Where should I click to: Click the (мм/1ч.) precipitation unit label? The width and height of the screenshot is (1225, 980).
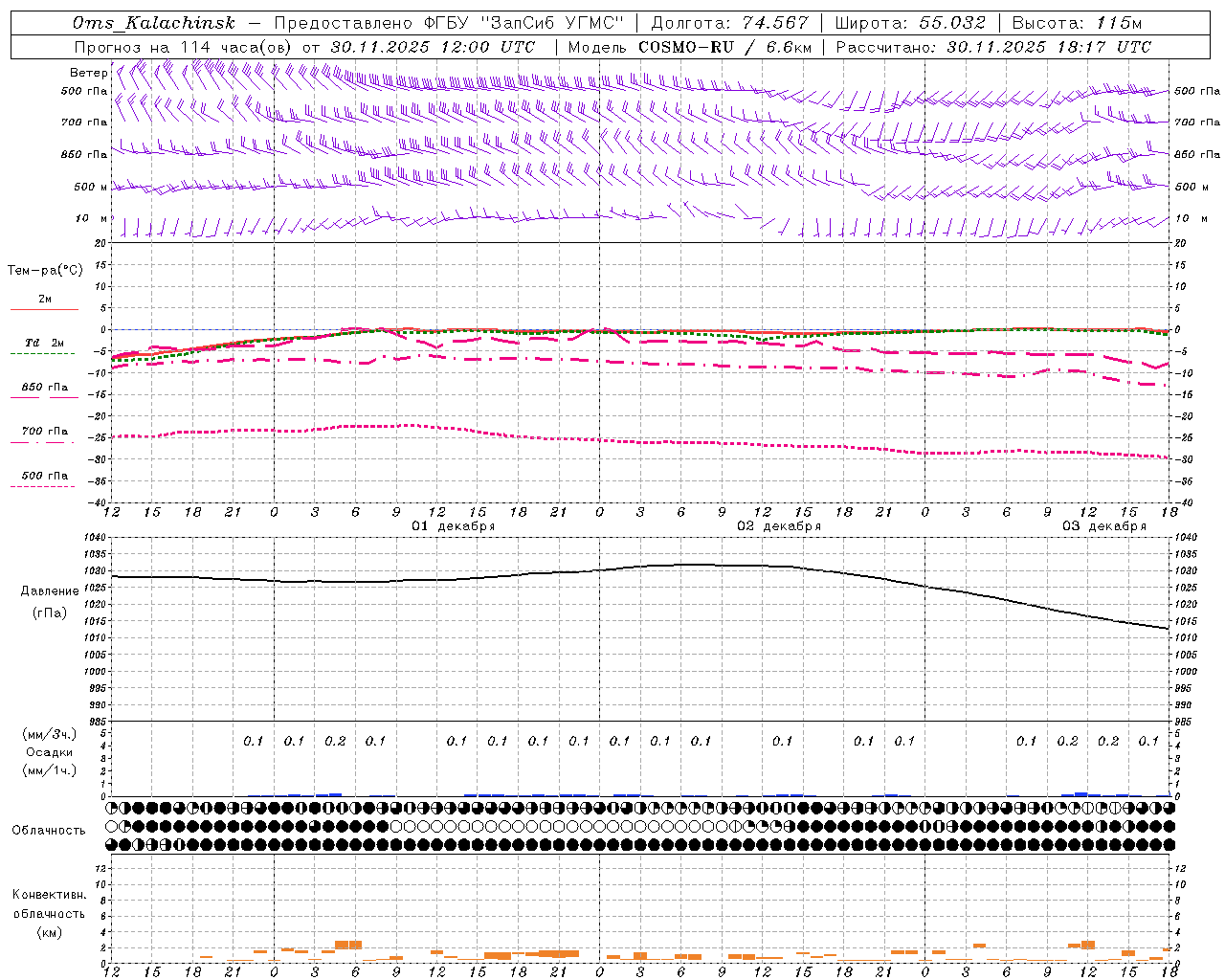pos(51,770)
